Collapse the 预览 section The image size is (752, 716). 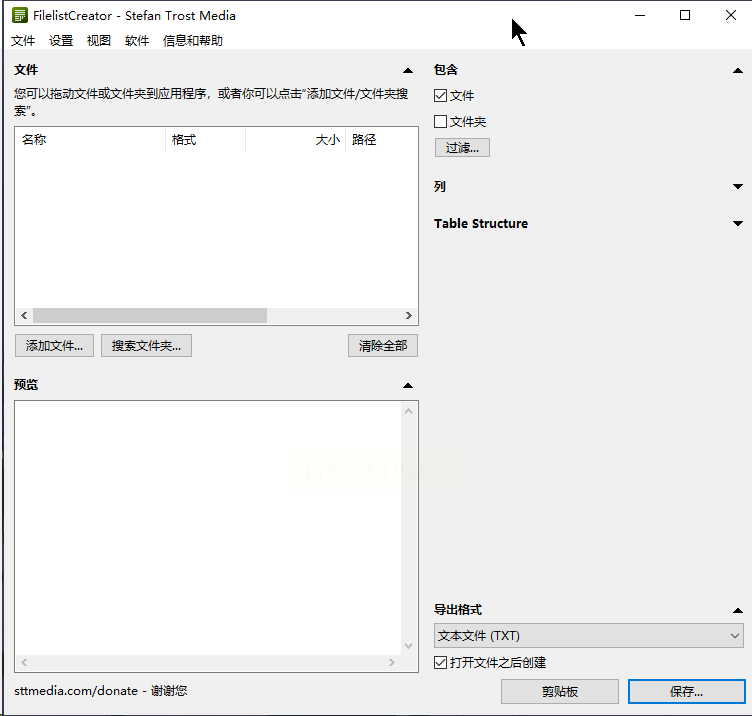pyautogui.click(x=408, y=385)
